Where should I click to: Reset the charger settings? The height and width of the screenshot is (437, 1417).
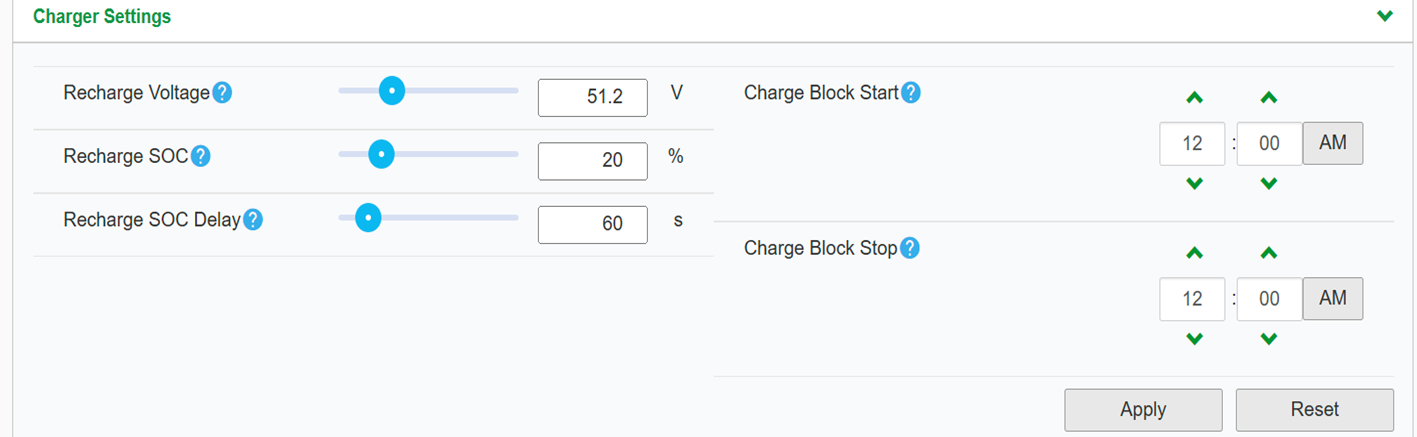(x=1314, y=409)
